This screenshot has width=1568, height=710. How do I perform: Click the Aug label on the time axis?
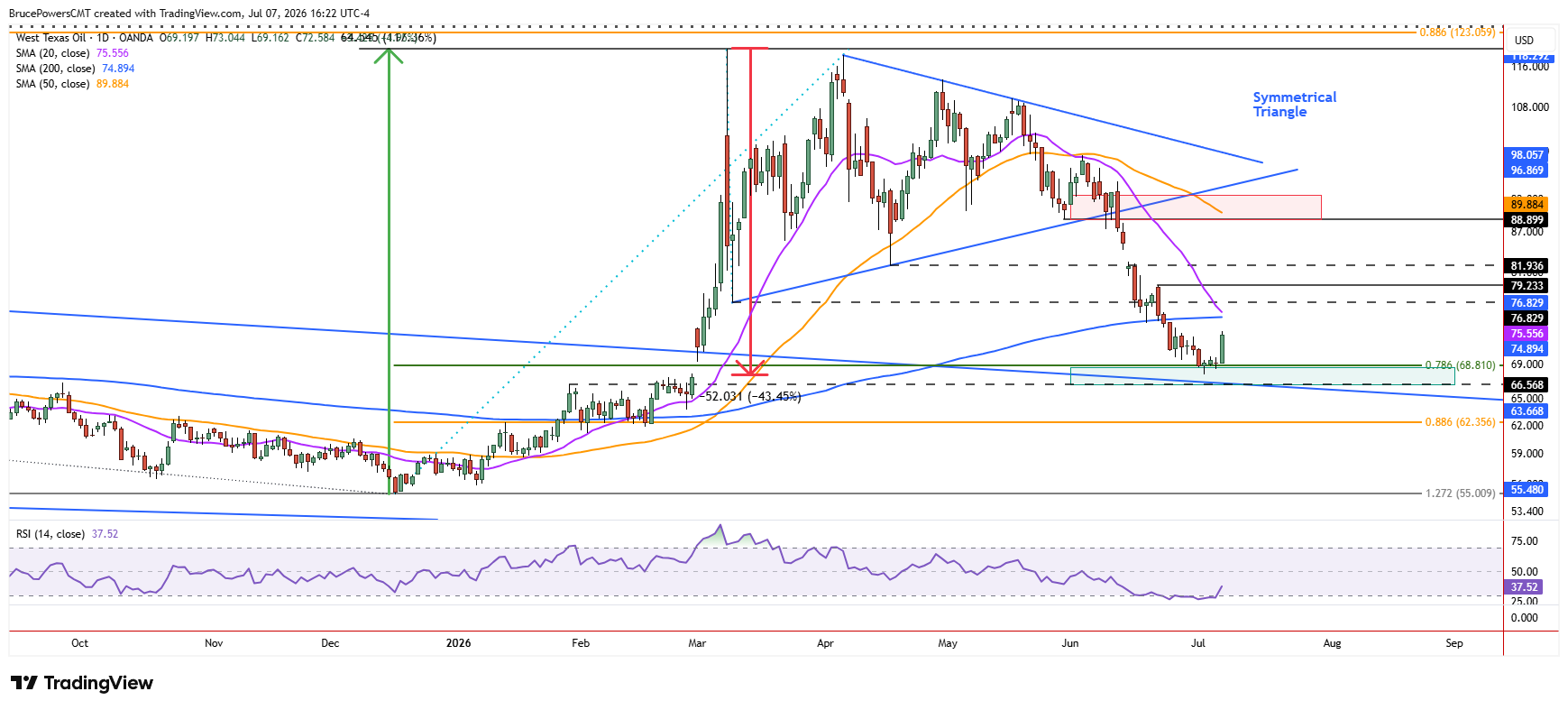tap(1332, 643)
